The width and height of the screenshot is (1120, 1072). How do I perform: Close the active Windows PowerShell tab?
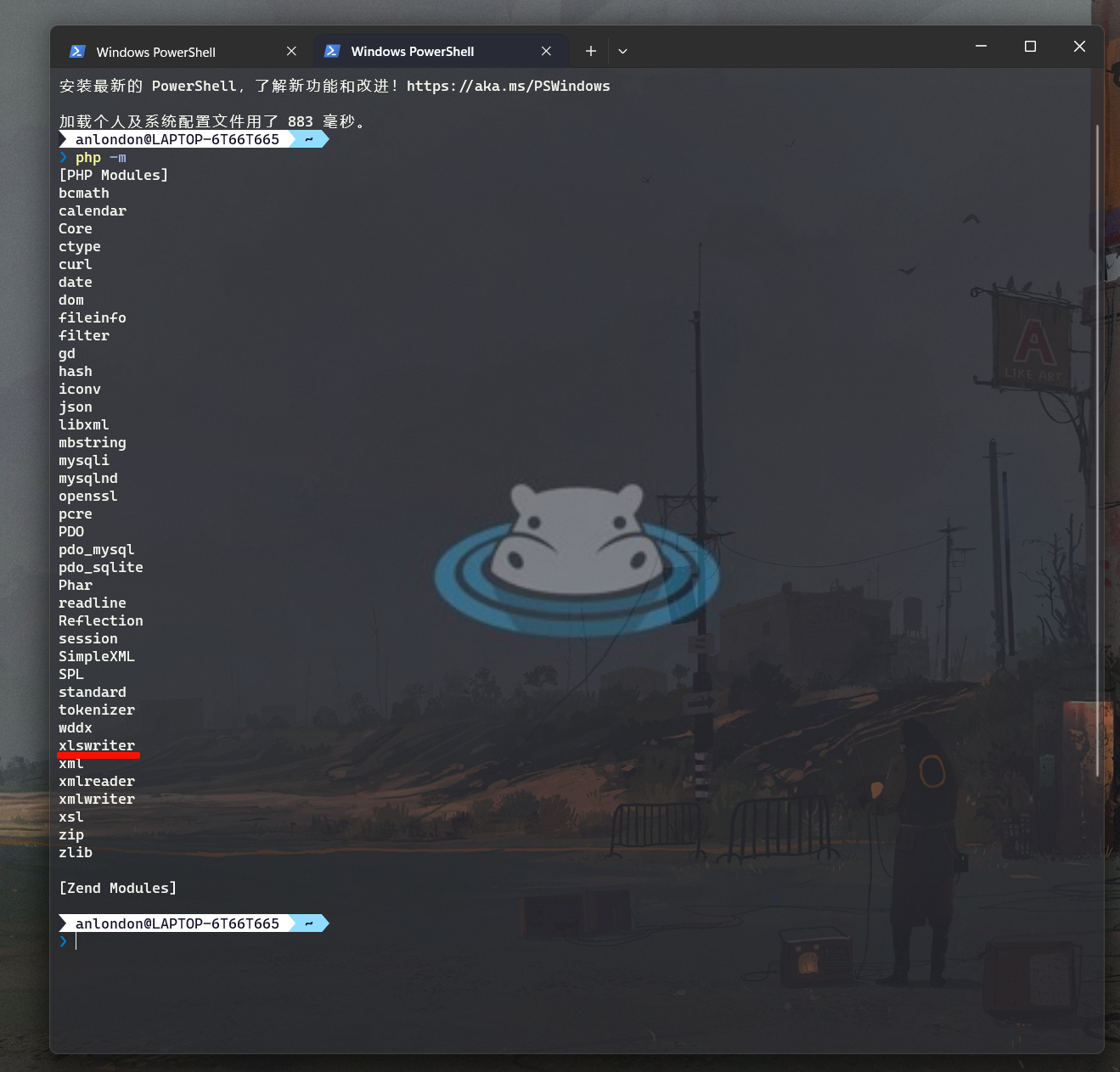tap(546, 51)
